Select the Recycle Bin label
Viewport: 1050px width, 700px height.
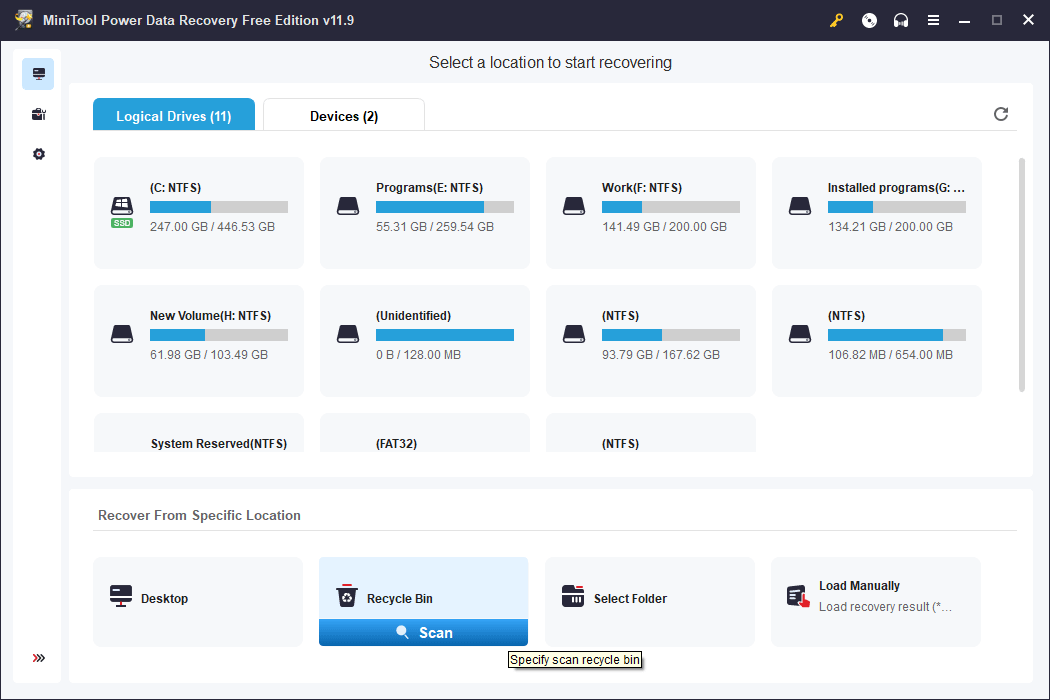click(x=400, y=598)
